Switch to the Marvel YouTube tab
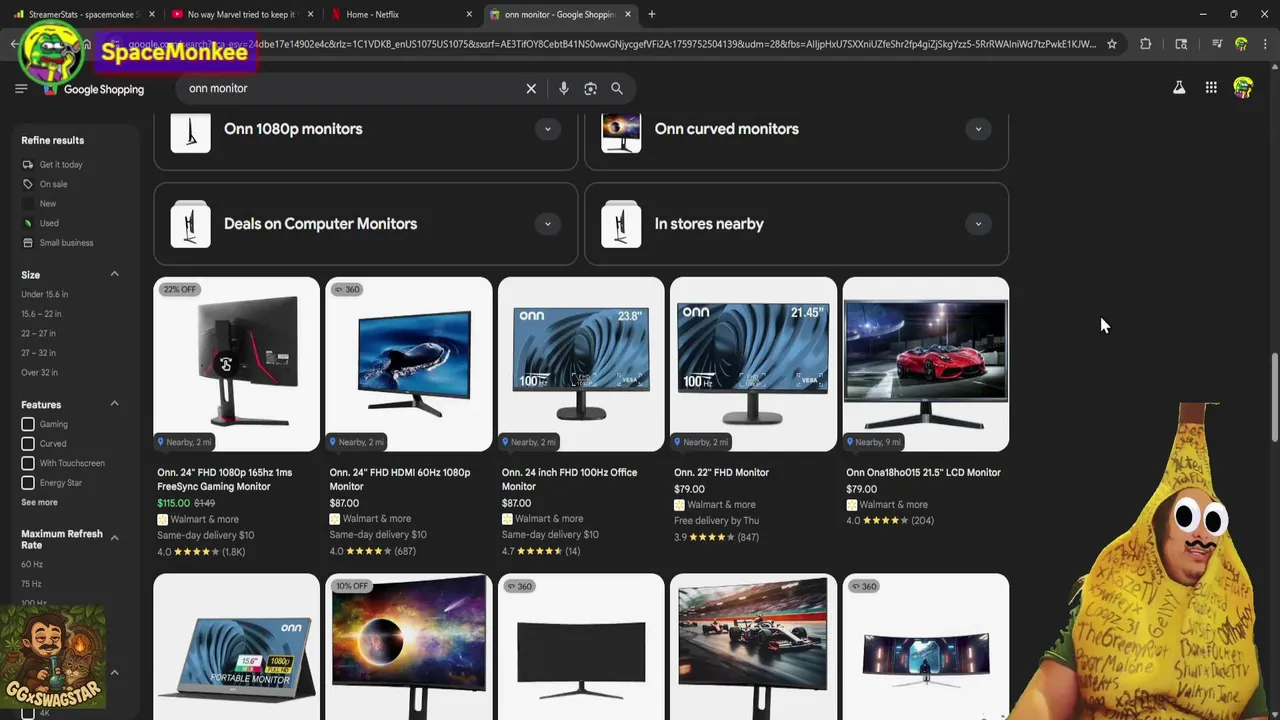This screenshot has height=720, width=1280. (x=242, y=14)
